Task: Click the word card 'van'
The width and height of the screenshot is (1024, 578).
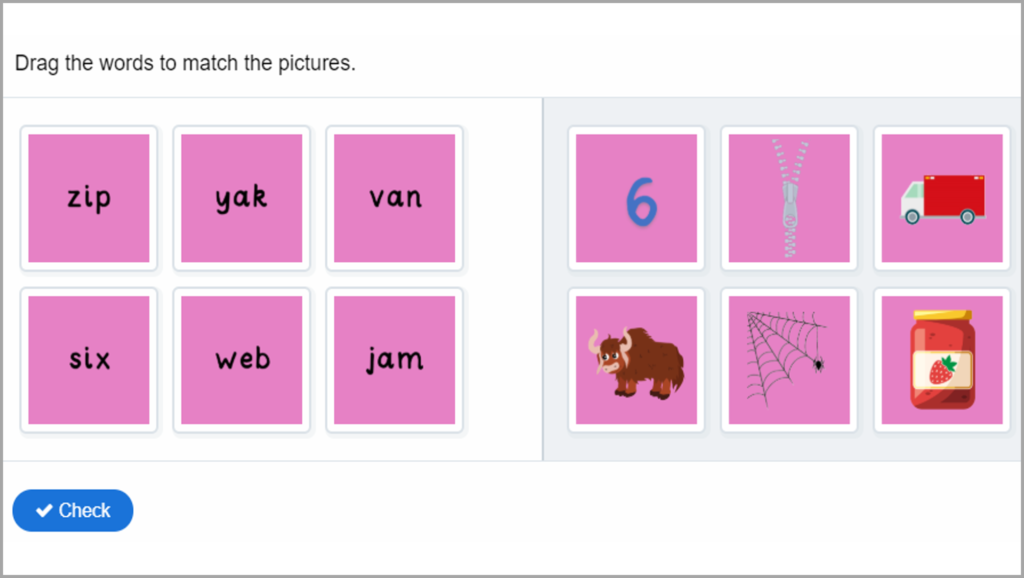Action: click(x=393, y=197)
